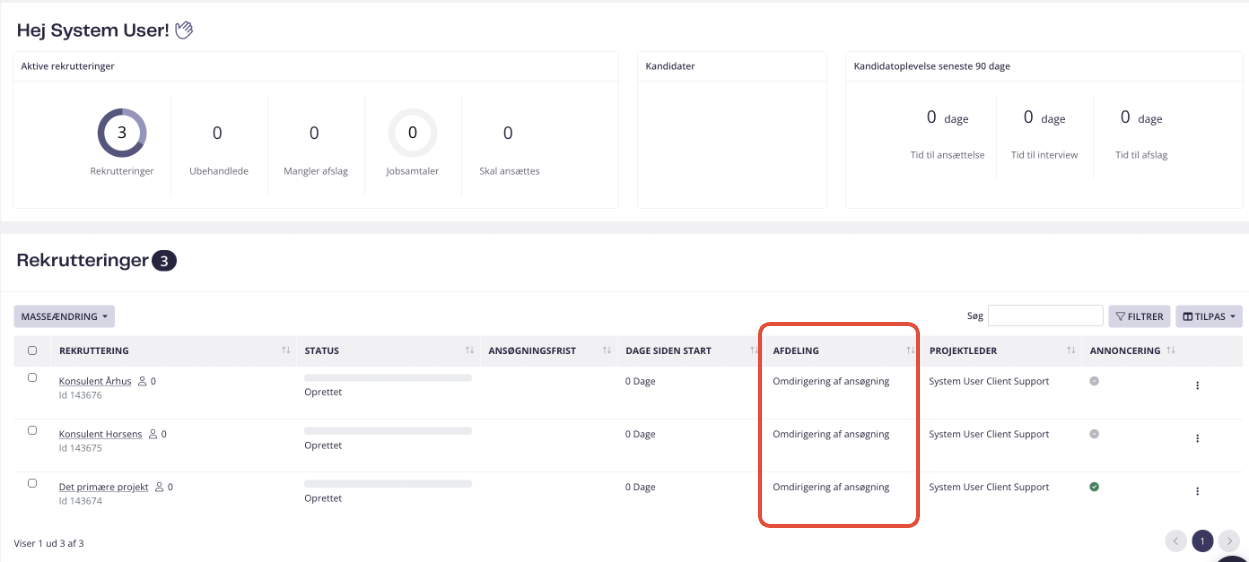1249x562 pixels.
Task: Click the Tid til interview metric
Action: [x=1044, y=136]
